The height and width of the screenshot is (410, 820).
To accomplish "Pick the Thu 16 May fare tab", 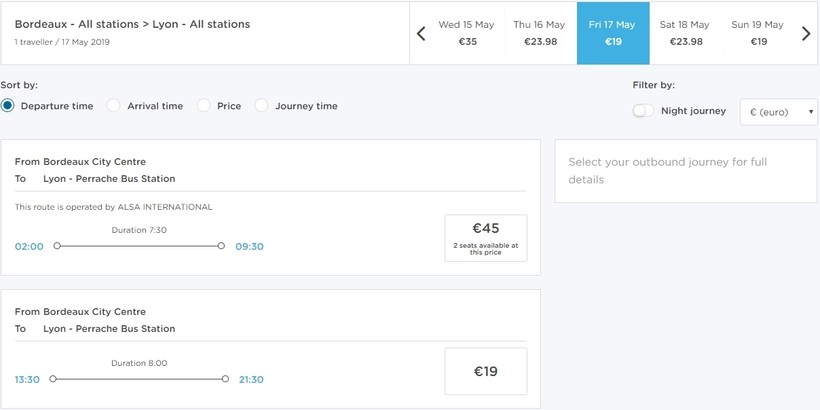I will click(x=540, y=33).
